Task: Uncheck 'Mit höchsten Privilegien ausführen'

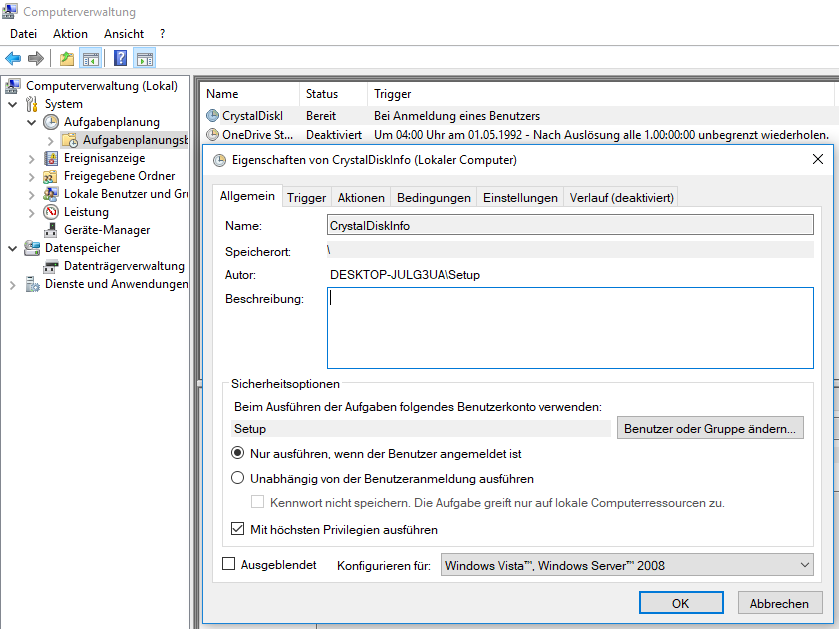Action: coord(238,529)
